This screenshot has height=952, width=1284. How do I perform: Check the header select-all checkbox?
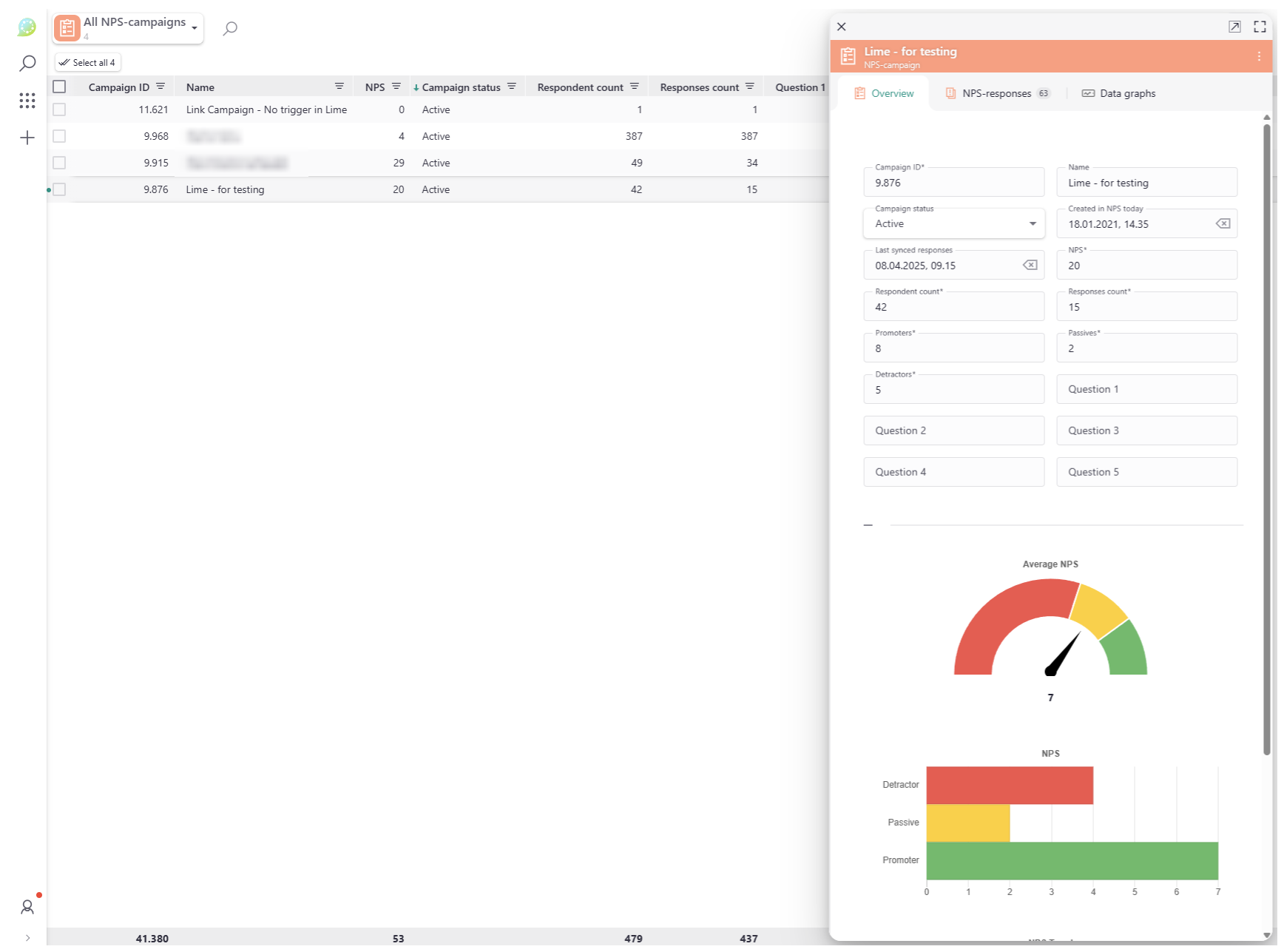(59, 87)
